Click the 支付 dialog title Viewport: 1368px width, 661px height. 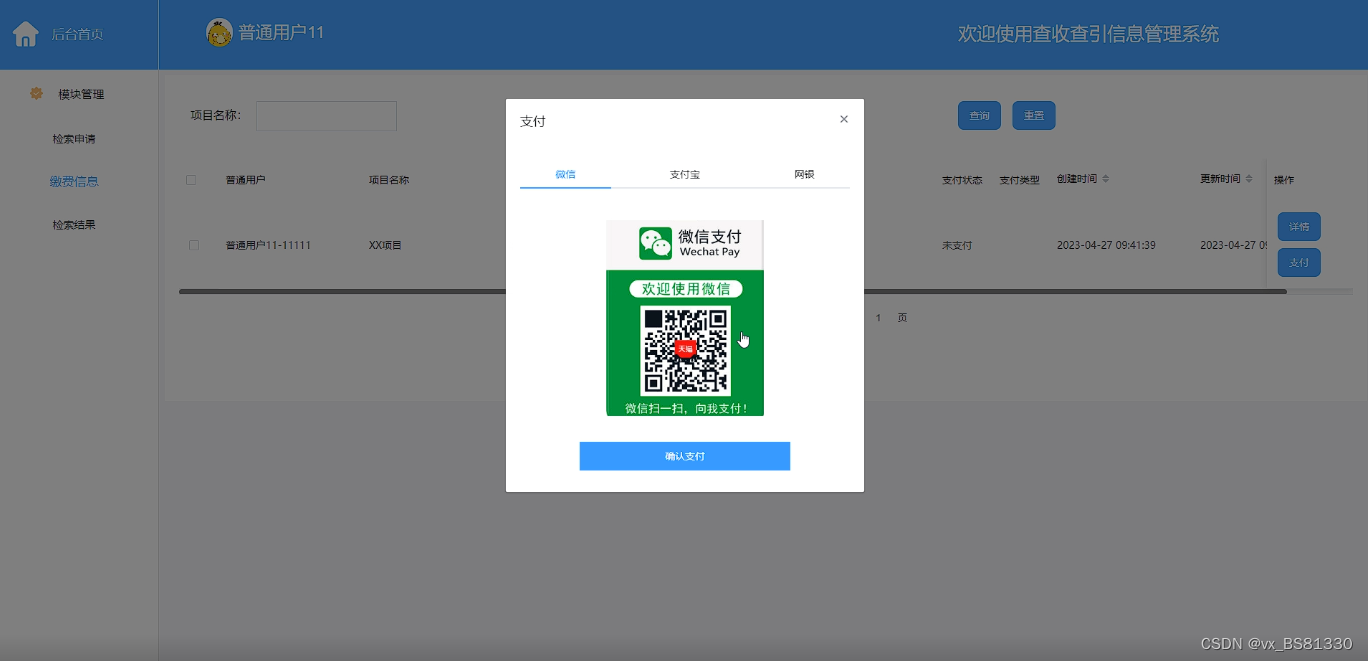[x=533, y=121]
